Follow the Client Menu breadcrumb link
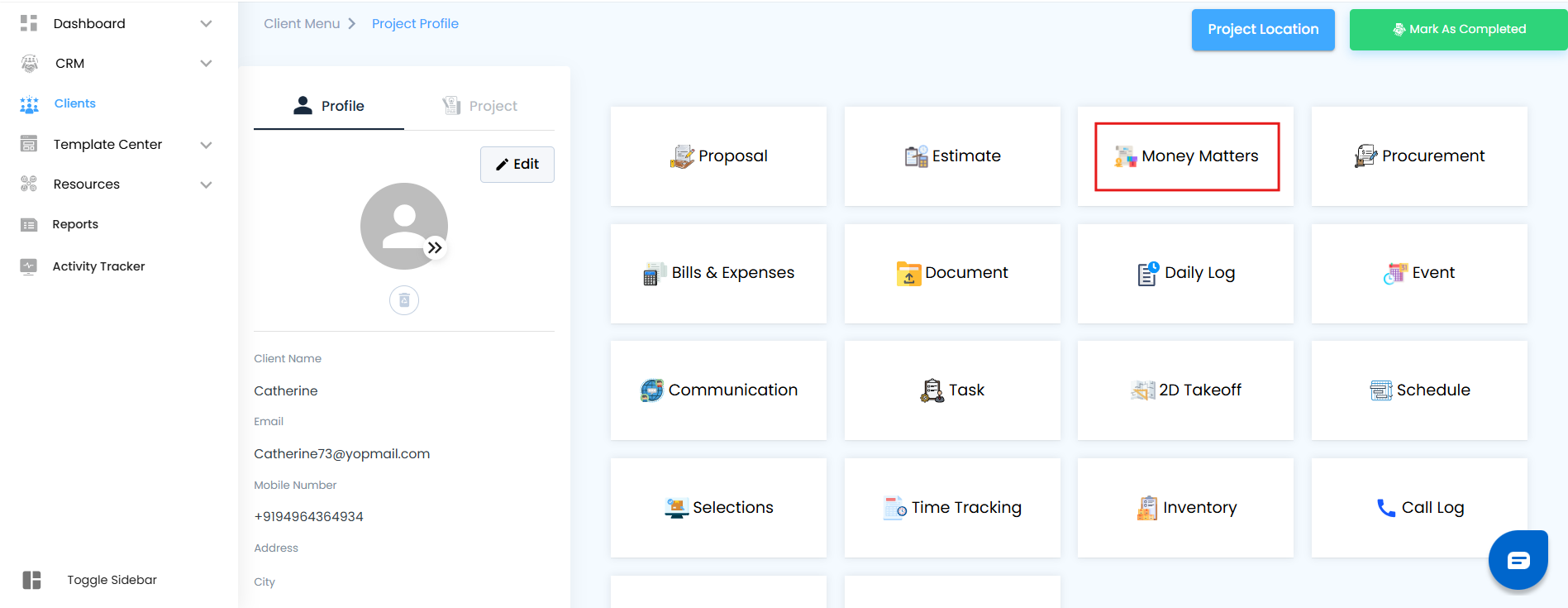 coord(302,24)
